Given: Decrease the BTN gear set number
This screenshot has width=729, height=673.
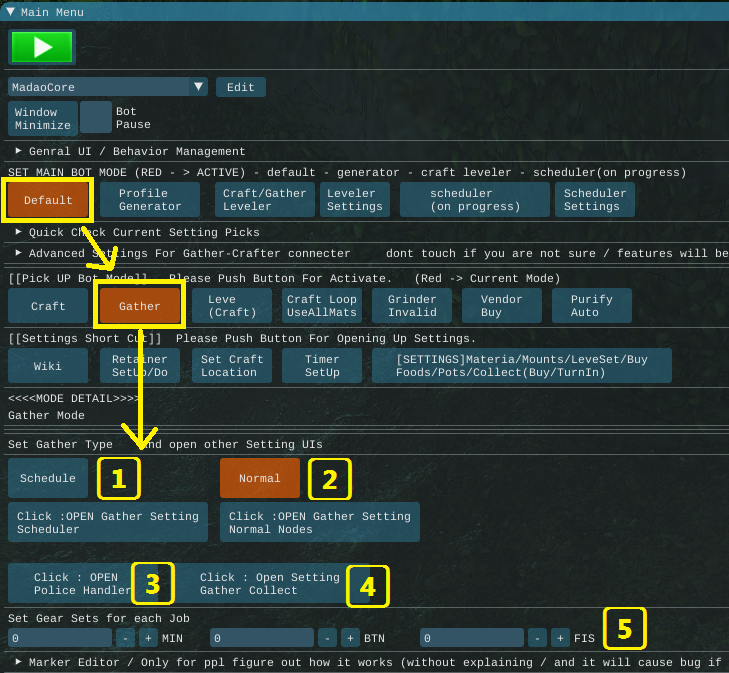Looking at the screenshot, I should pos(327,638).
